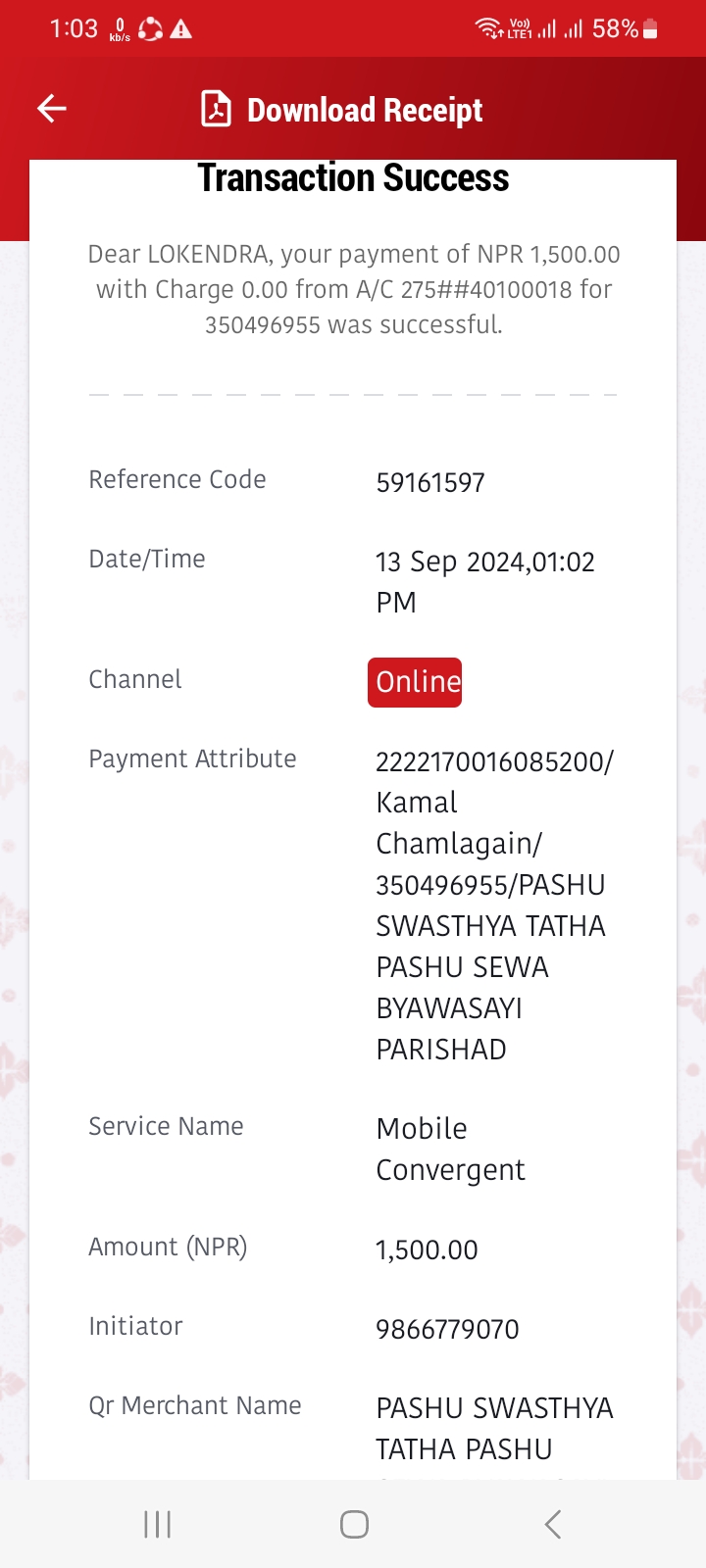Tap the battery status icon
Screen dimensions: 706x1568
click(650, 28)
